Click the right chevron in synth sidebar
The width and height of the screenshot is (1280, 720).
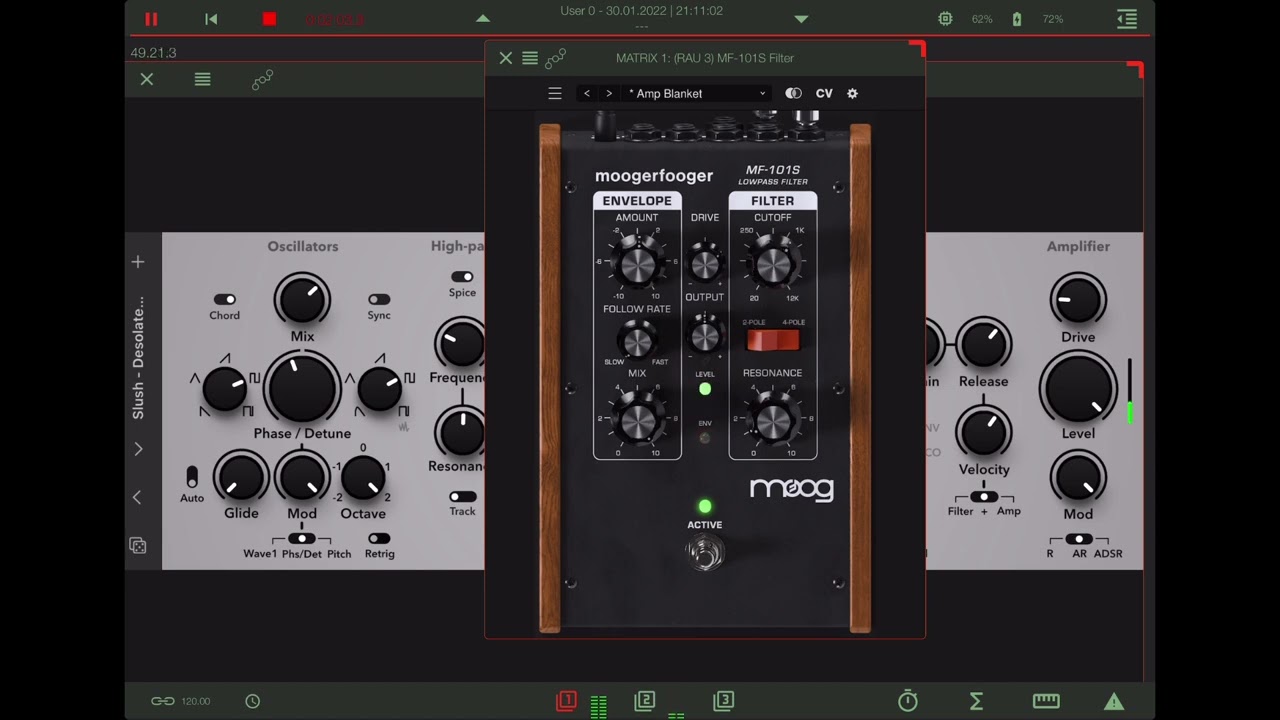(138, 449)
